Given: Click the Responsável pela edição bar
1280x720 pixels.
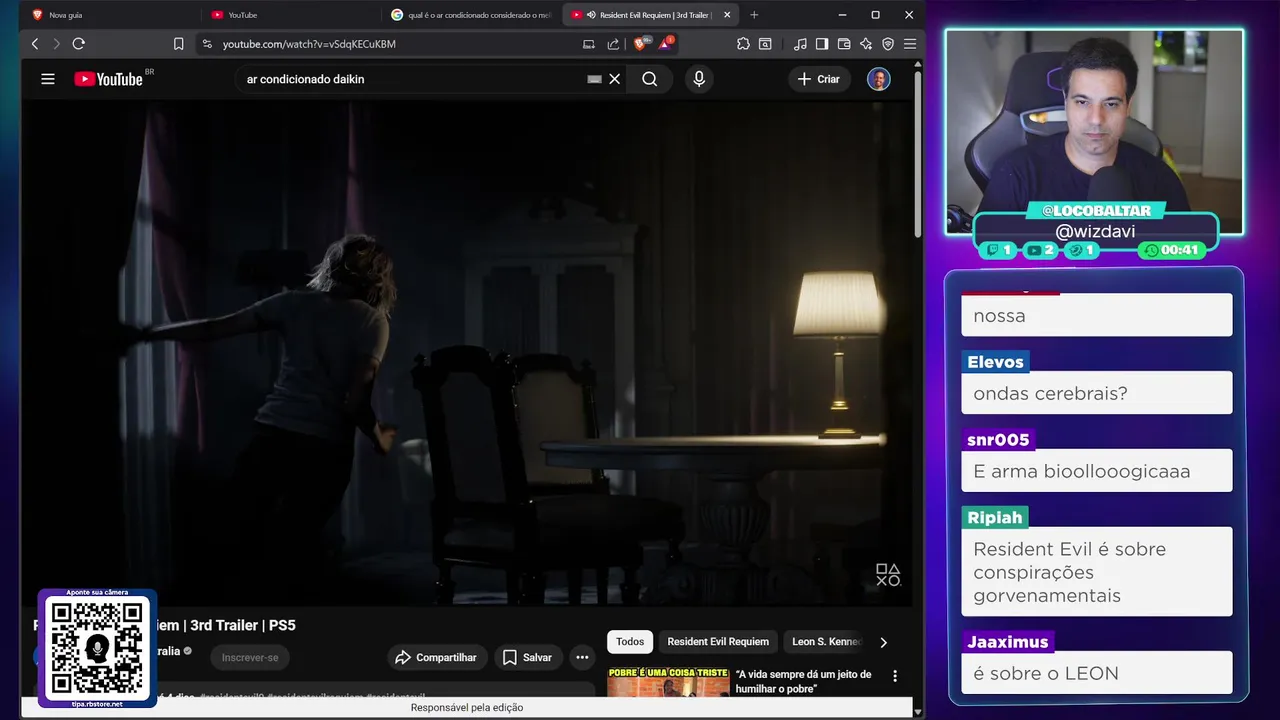Looking at the screenshot, I should click(467, 707).
